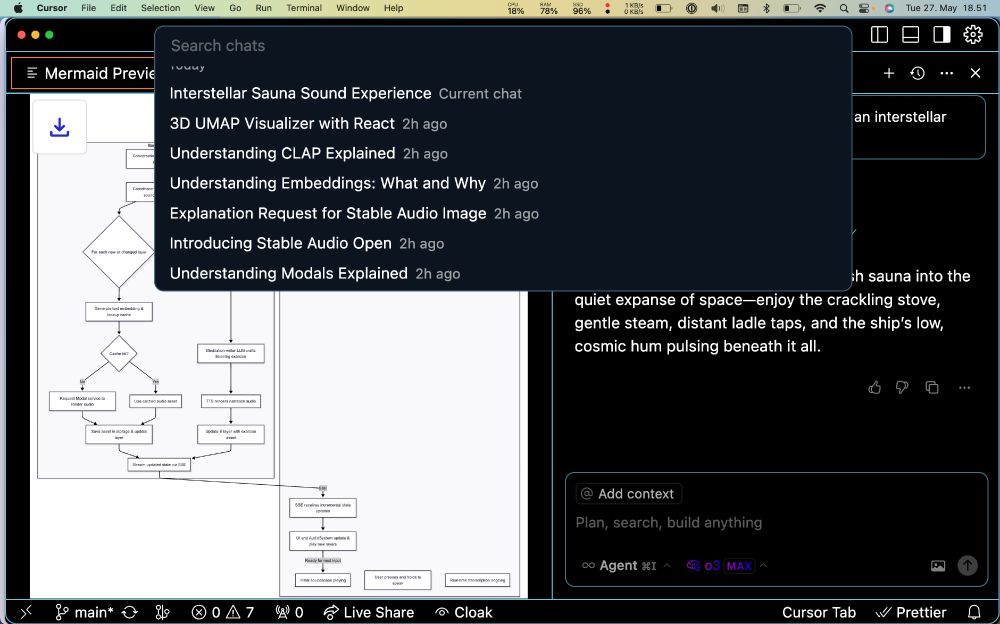Attach an image using the picture icon

point(938,565)
